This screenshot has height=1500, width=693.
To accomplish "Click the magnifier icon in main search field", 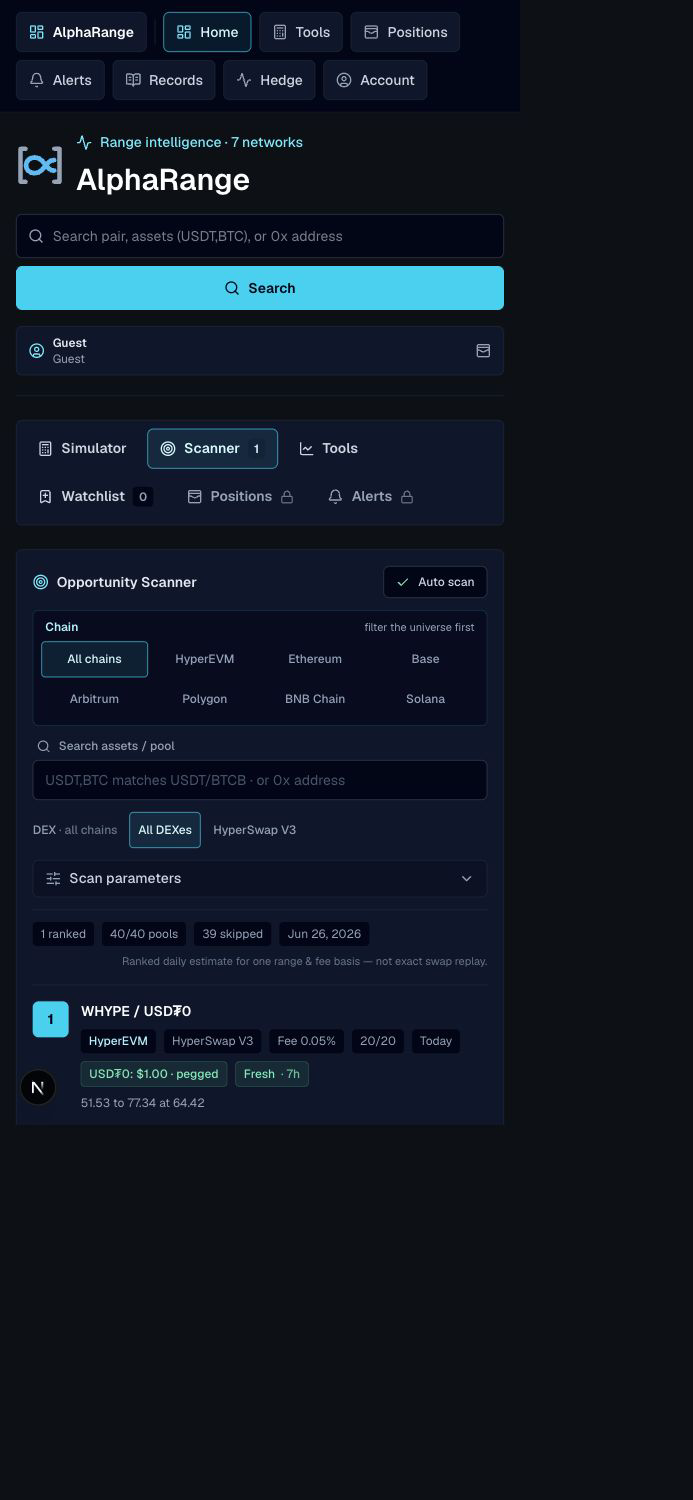I will click(x=36, y=236).
